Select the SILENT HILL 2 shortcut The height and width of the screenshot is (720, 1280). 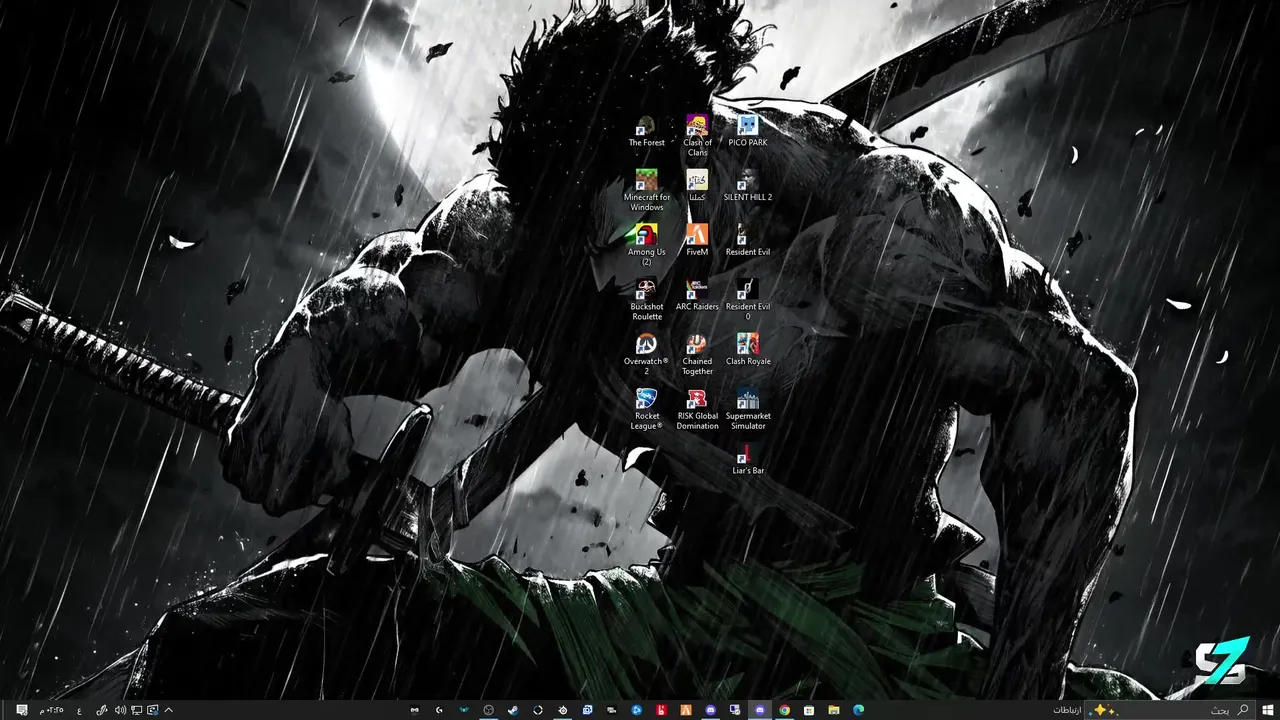point(748,186)
